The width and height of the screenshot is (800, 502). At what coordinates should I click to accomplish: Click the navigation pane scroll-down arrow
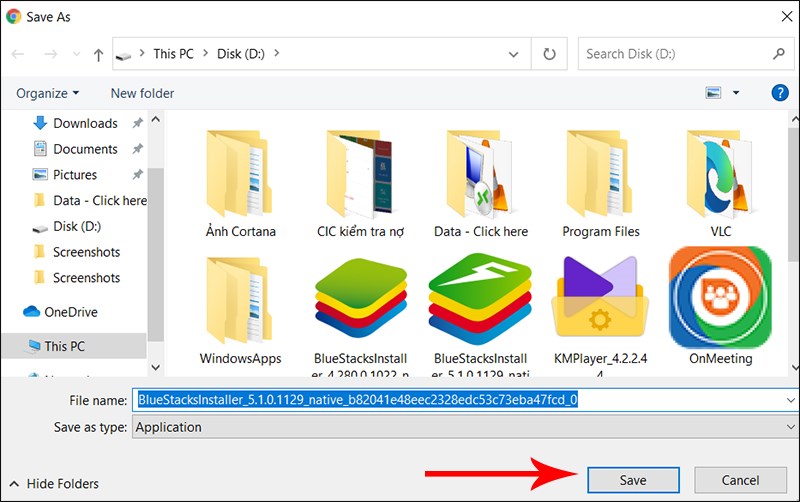point(156,367)
